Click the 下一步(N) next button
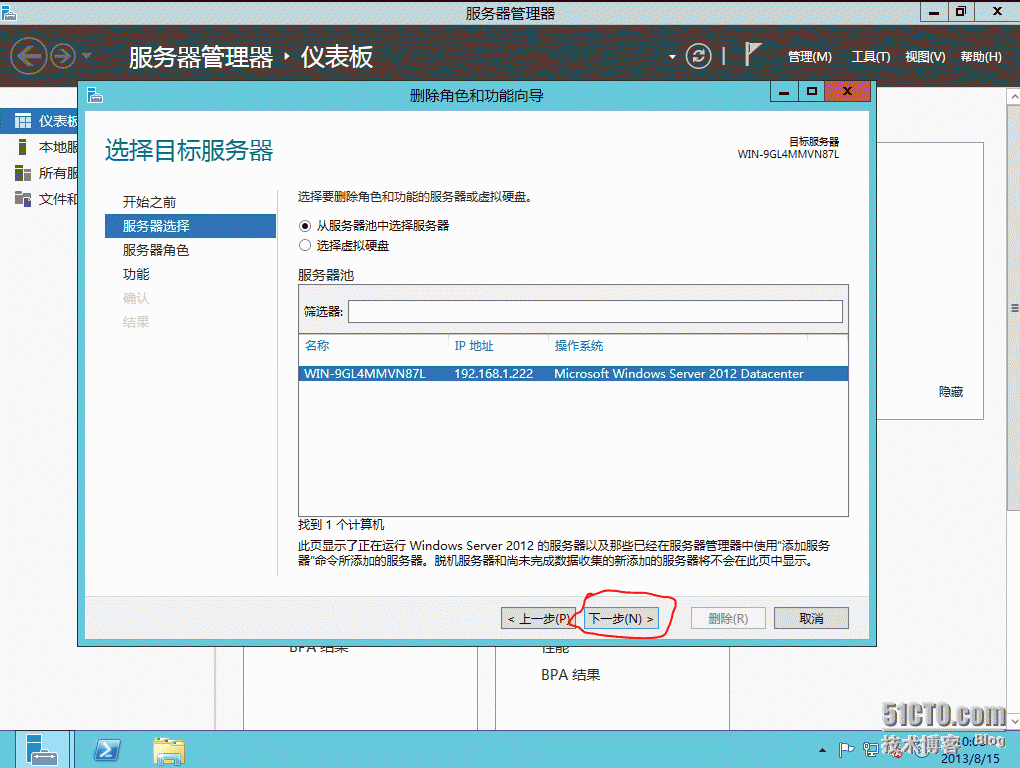This screenshot has height=768, width=1020. tap(621, 618)
